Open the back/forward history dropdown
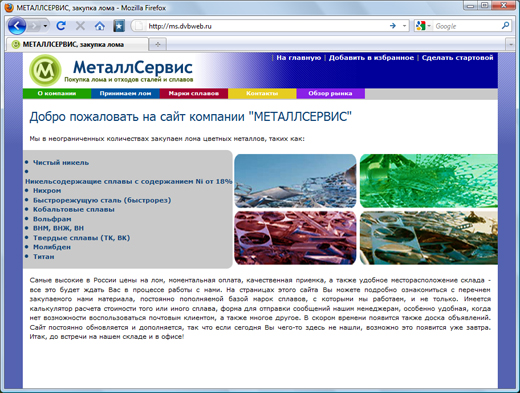This screenshot has height=393, width=520. [x=45, y=26]
